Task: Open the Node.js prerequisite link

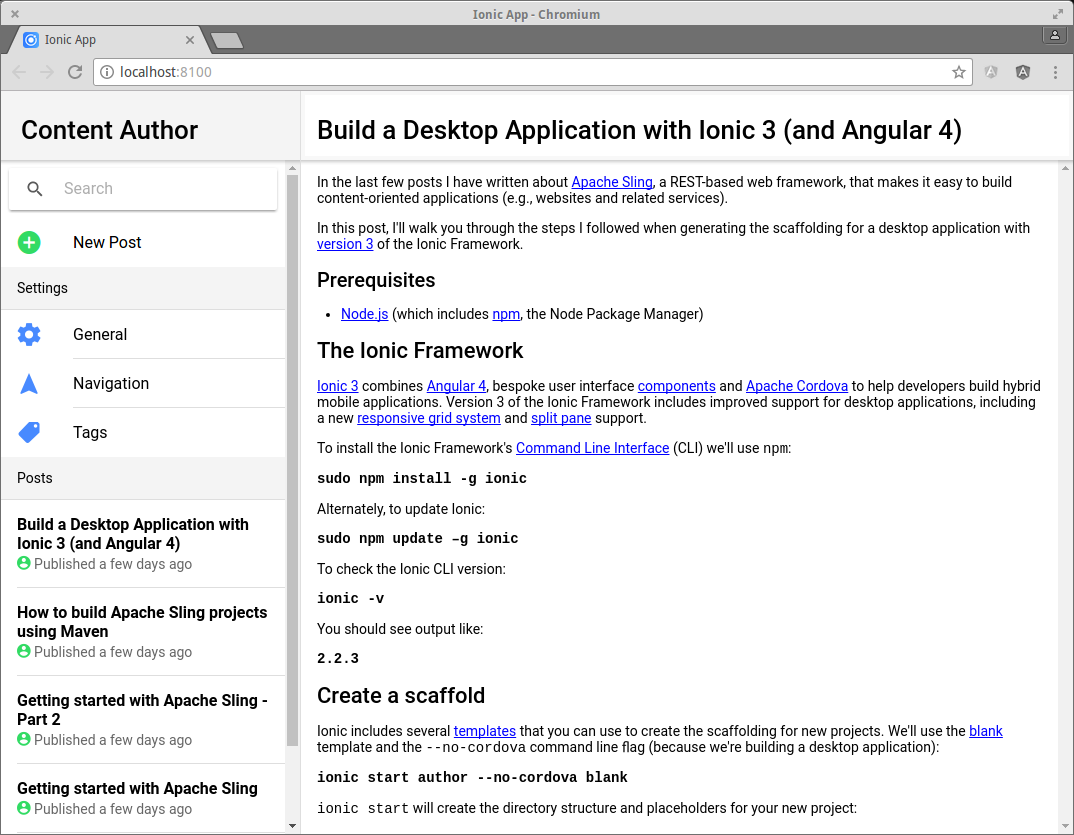Action: pos(364,314)
